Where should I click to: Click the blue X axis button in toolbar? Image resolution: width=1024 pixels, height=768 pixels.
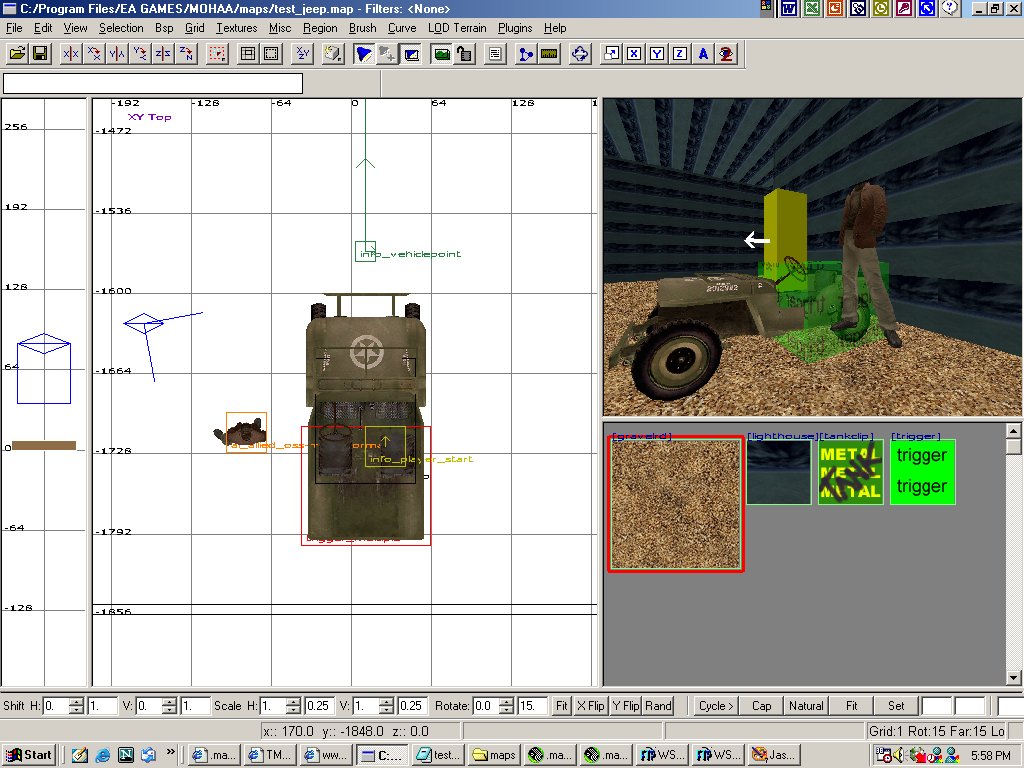click(634, 53)
